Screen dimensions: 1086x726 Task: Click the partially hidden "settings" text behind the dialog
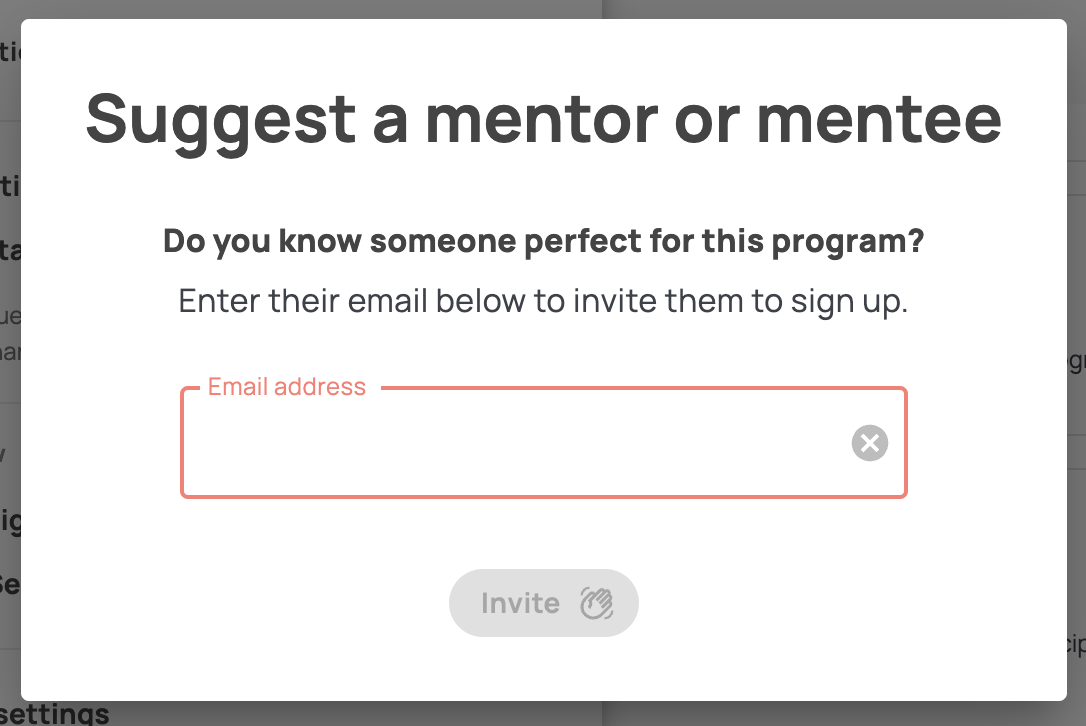point(55,714)
